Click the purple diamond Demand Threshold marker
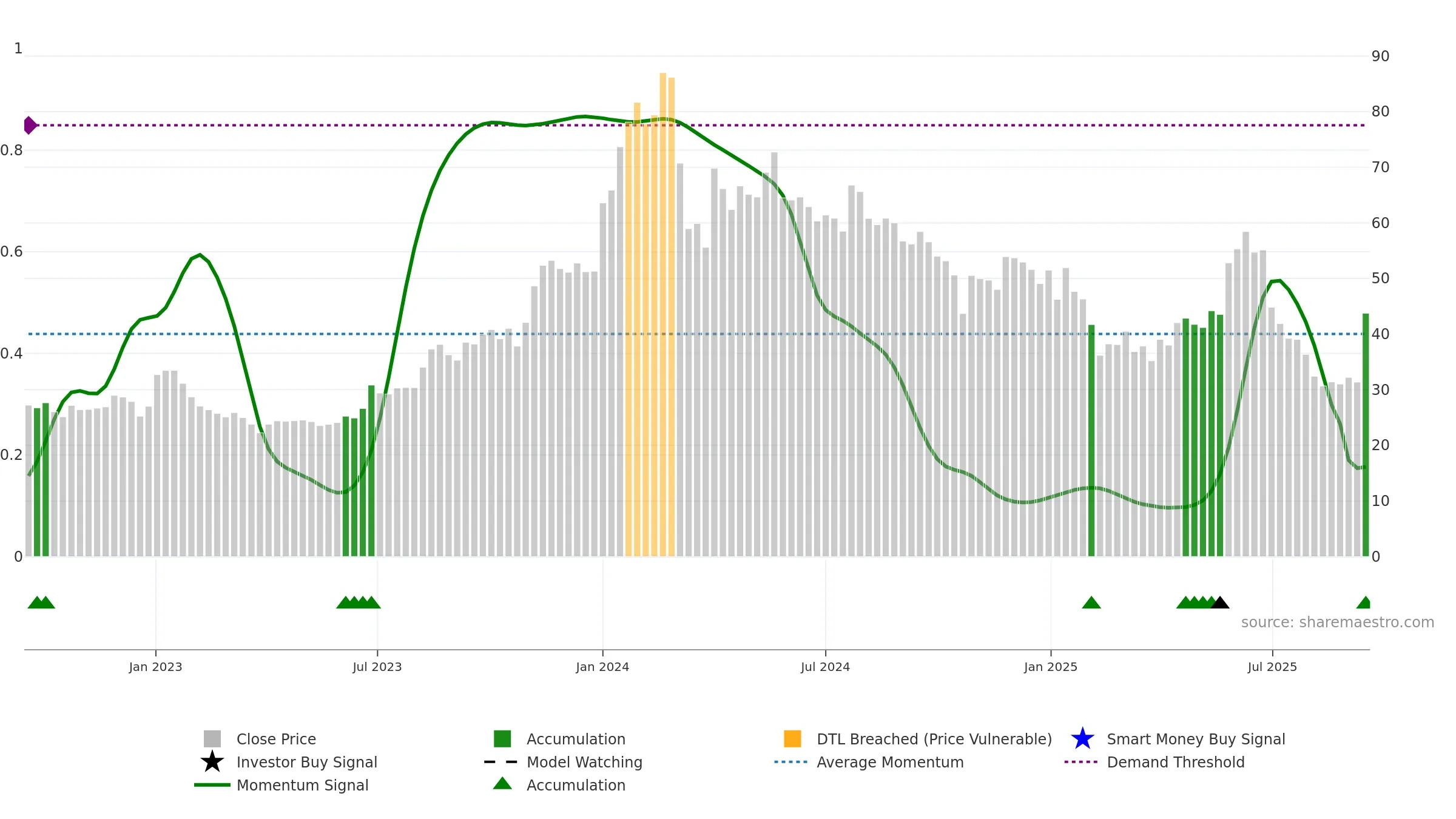This screenshot has height=819, width=1456. tap(30, 126)
